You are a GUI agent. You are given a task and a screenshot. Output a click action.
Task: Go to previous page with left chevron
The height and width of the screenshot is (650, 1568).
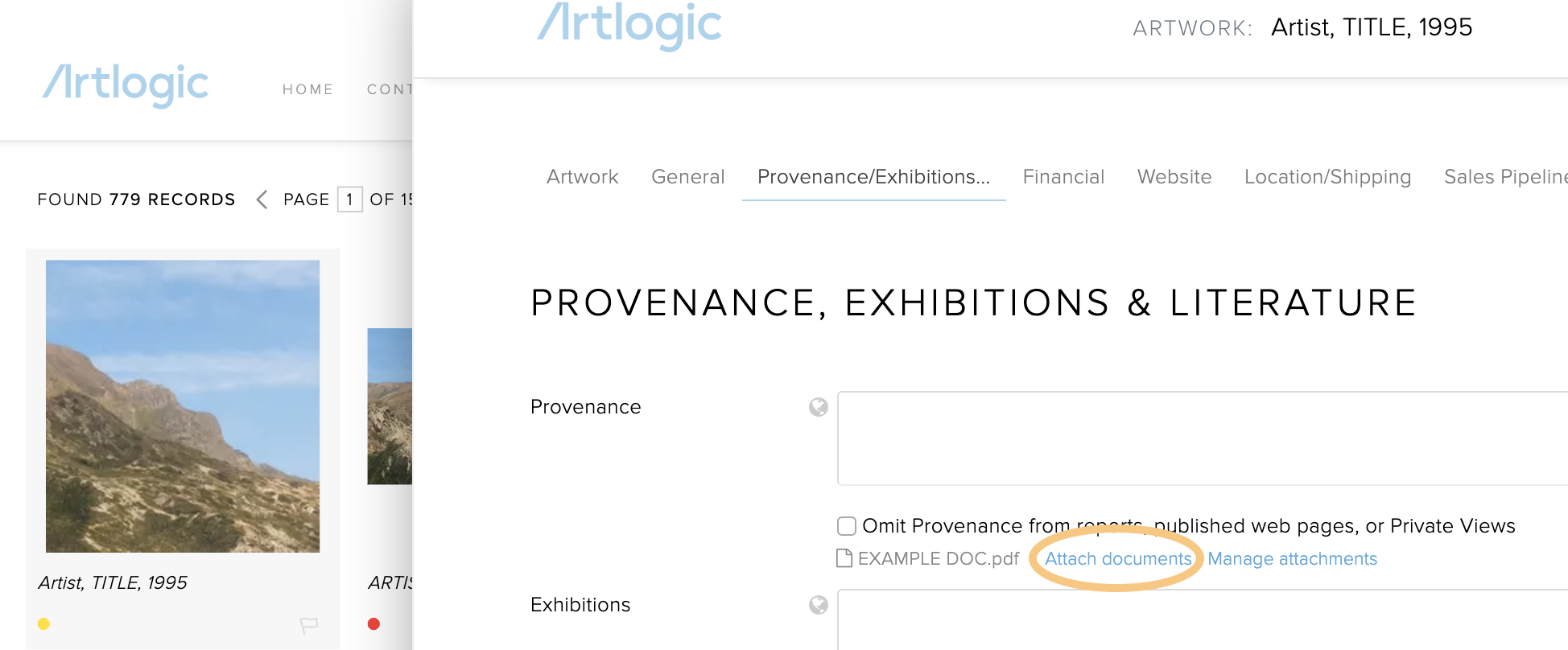pos(262,200)
